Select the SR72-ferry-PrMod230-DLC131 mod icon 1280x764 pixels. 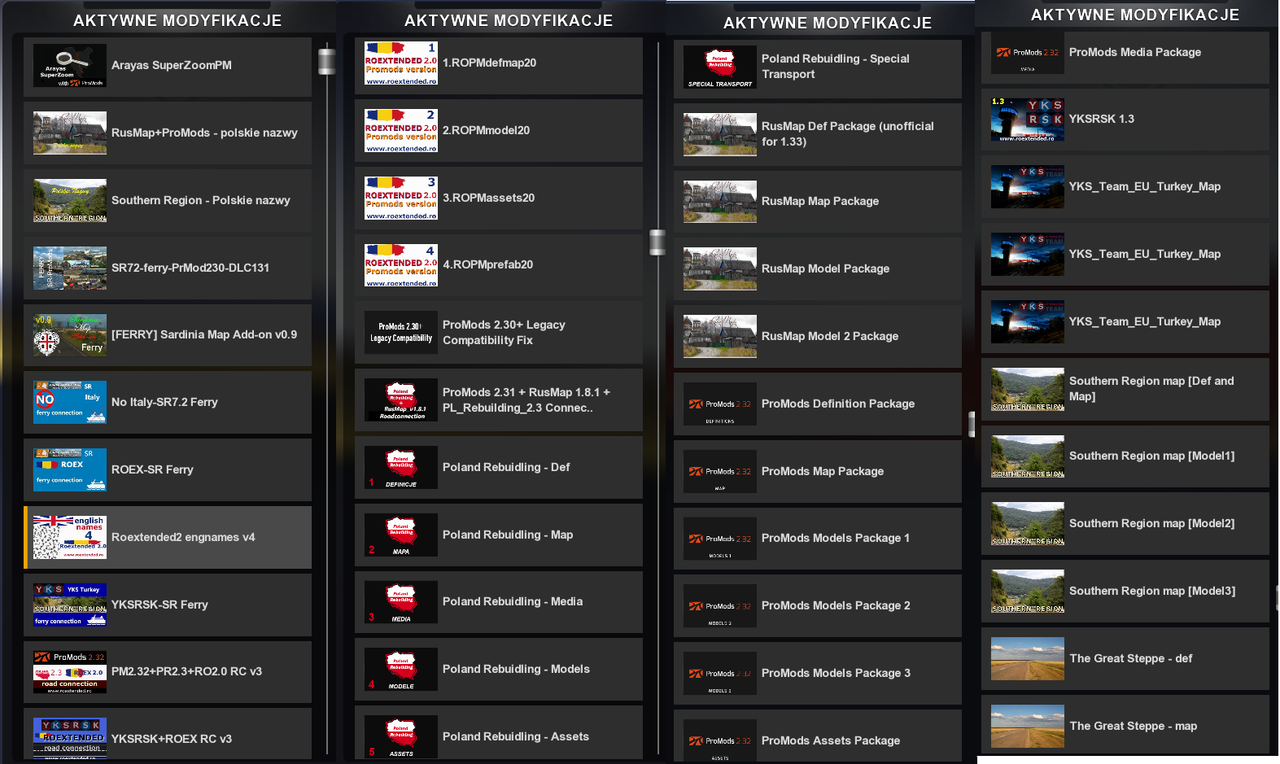[x=70, y=268]
